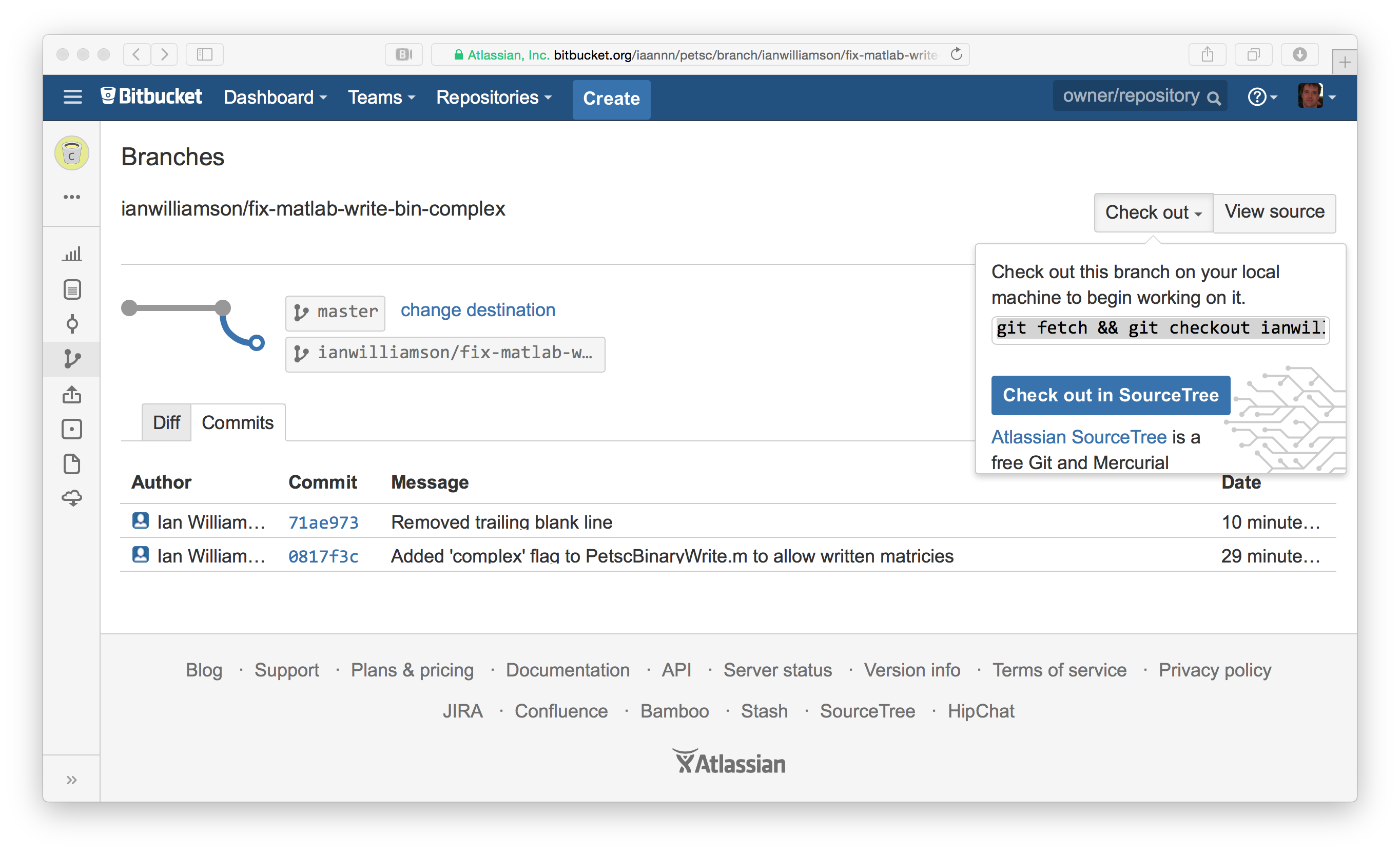Viewport: 1400px width, 853px height.
Task: Open the Overview bar chart icon in sidebar
Action: pos(72,254)
